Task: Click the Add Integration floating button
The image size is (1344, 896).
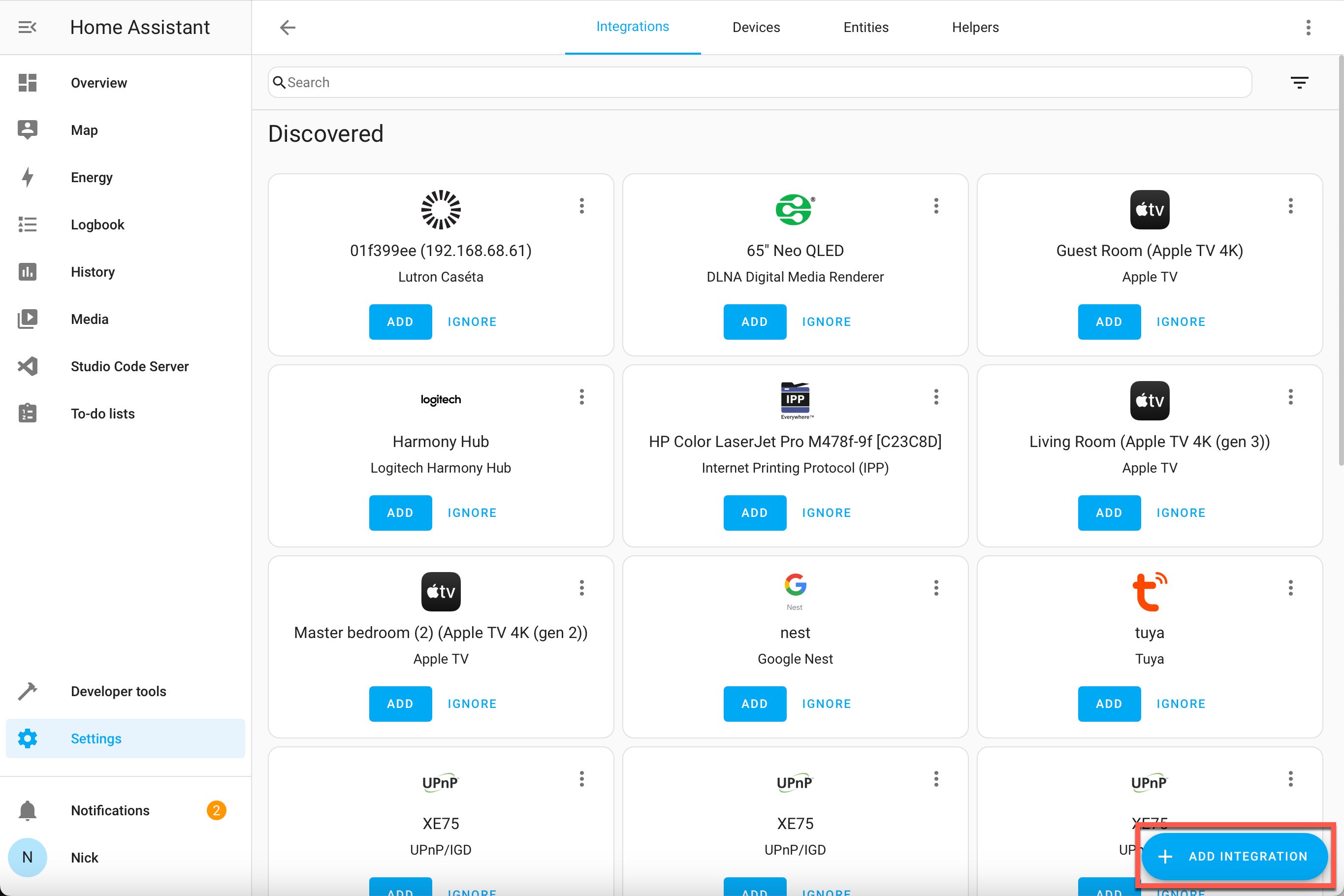Action: pos(1234,856)
